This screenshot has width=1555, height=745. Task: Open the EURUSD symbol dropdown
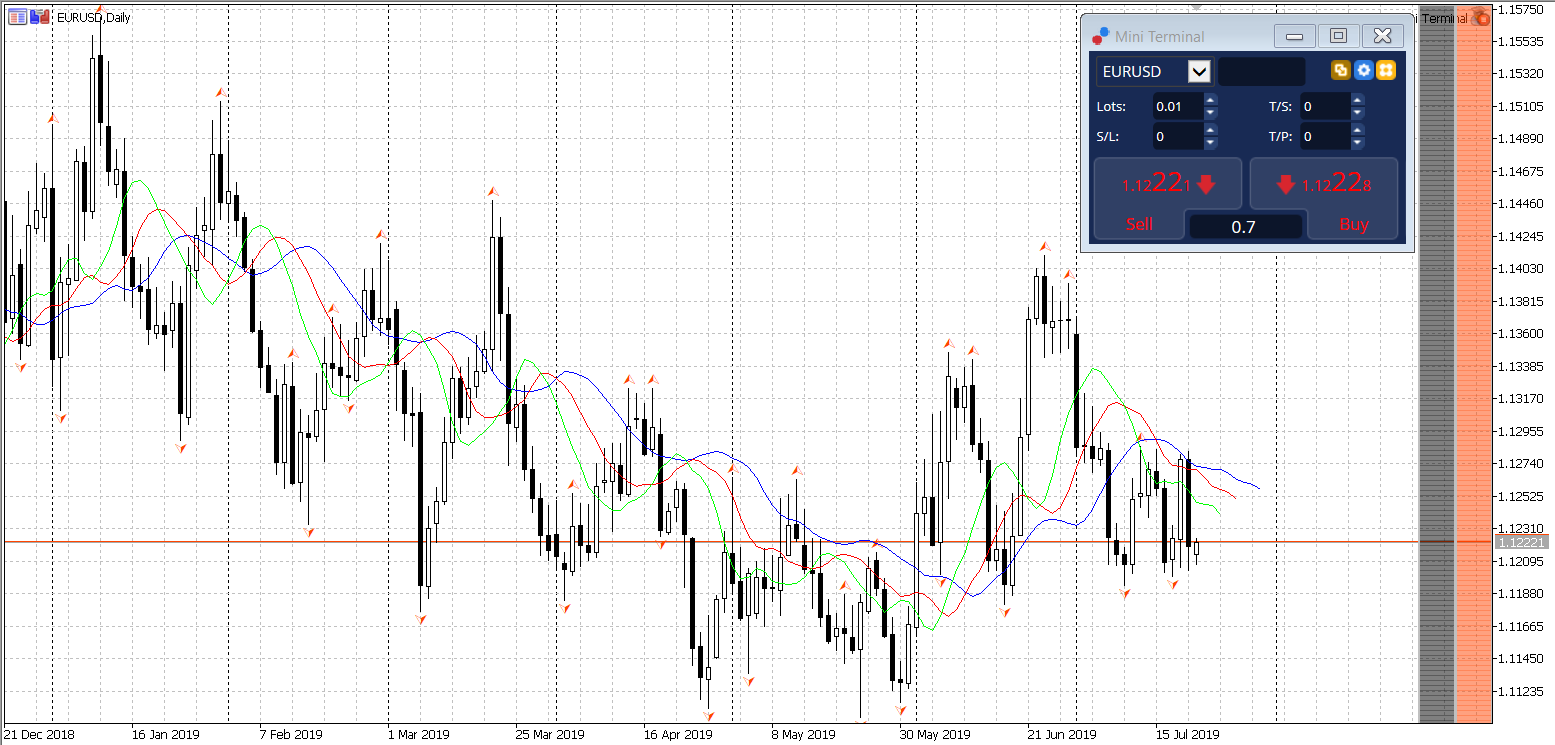click(x=1199, y=71)
